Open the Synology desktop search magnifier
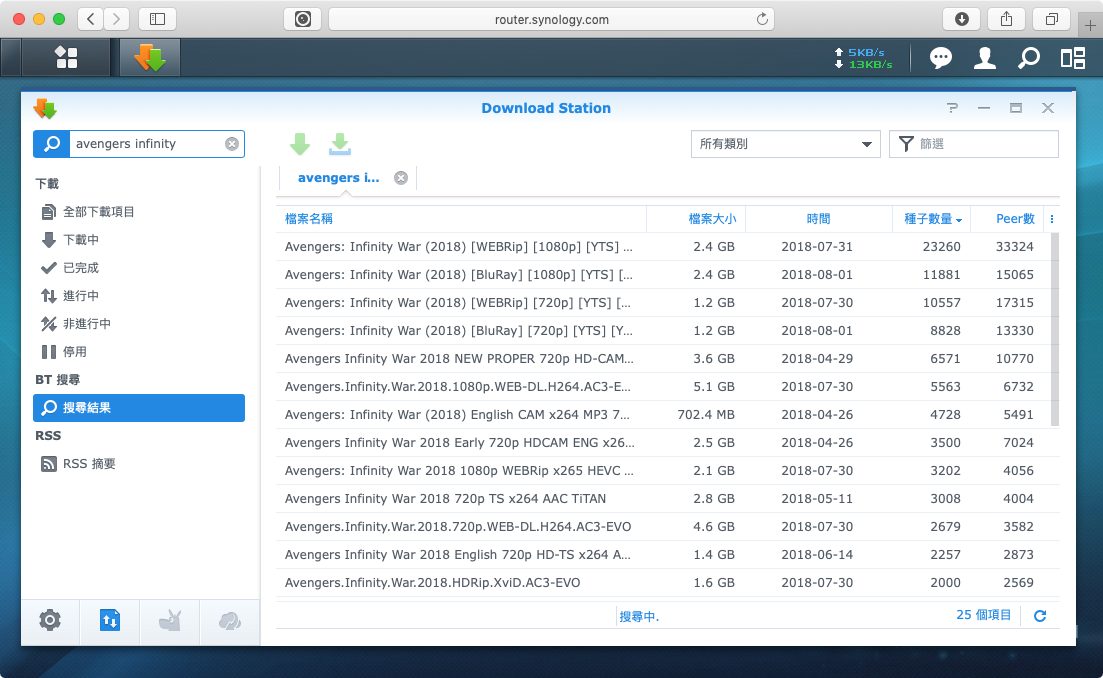The image size is (1103, 678). [x=1028, y=58]
